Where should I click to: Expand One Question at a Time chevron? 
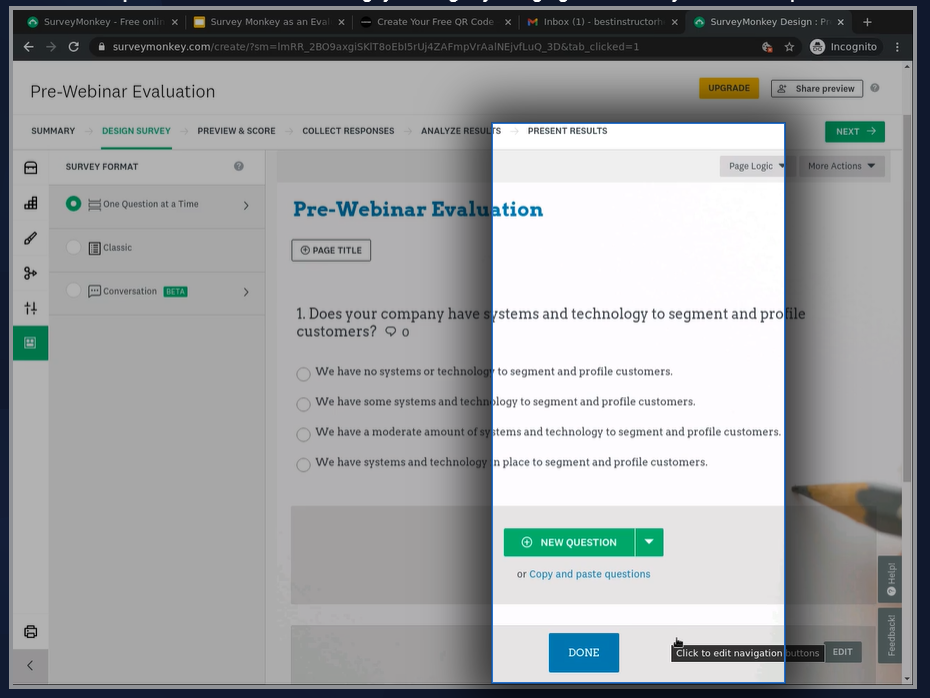click(x=246, y=205)
